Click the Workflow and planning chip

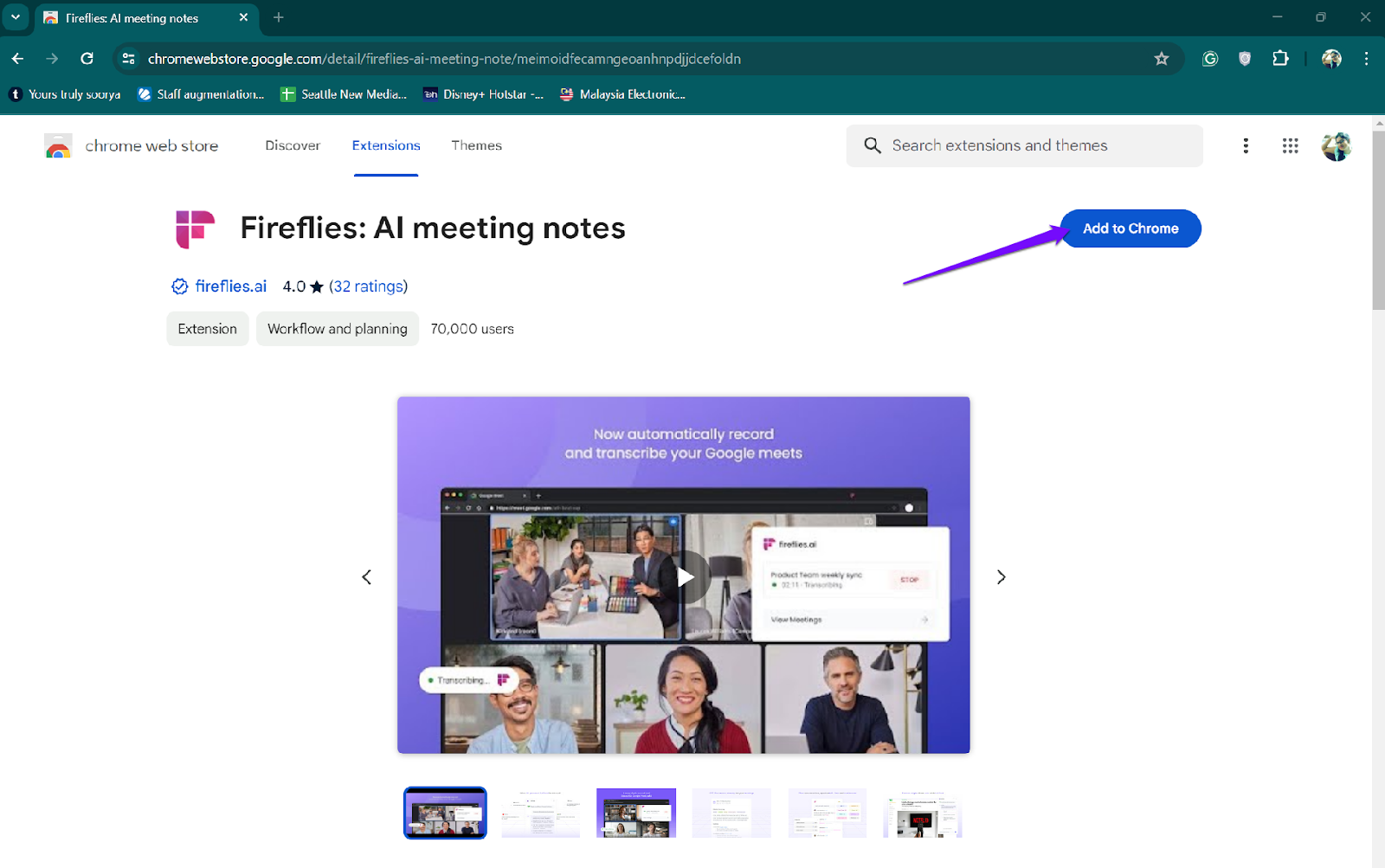click(x=338, y=329)
